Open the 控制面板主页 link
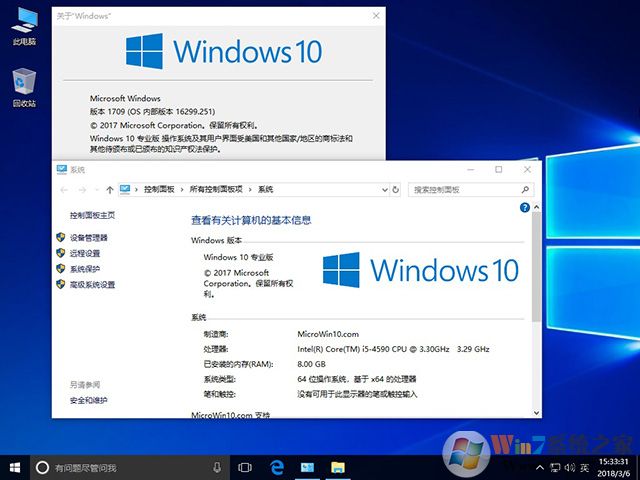The image size is (640, 480). 92,215
